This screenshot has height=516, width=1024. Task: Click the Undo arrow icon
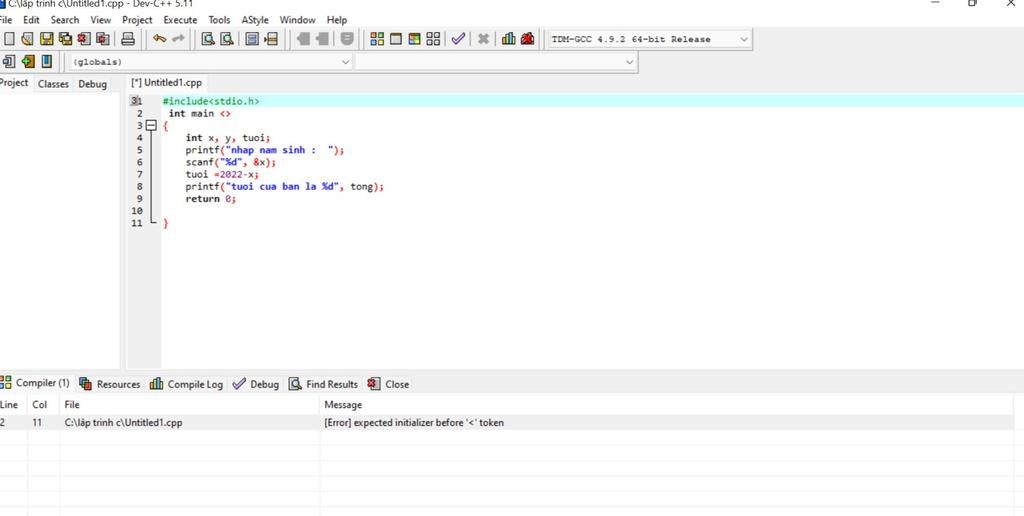[159, 39]
